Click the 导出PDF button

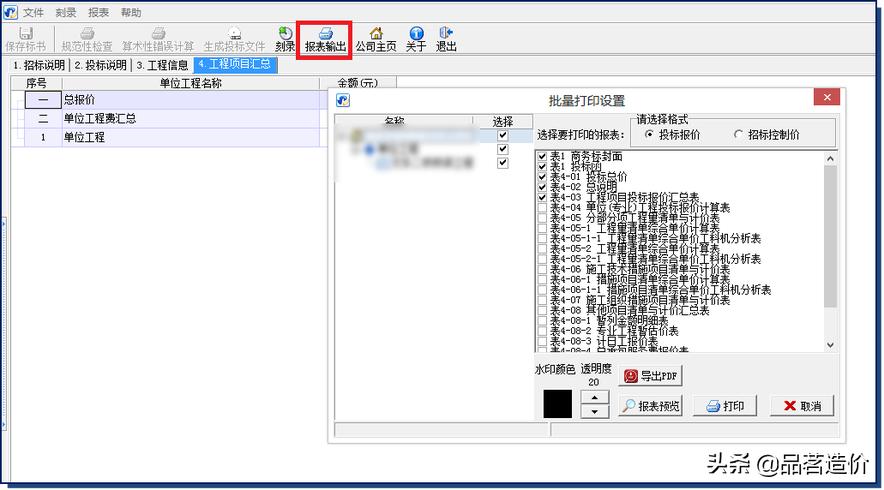point(651,376)
